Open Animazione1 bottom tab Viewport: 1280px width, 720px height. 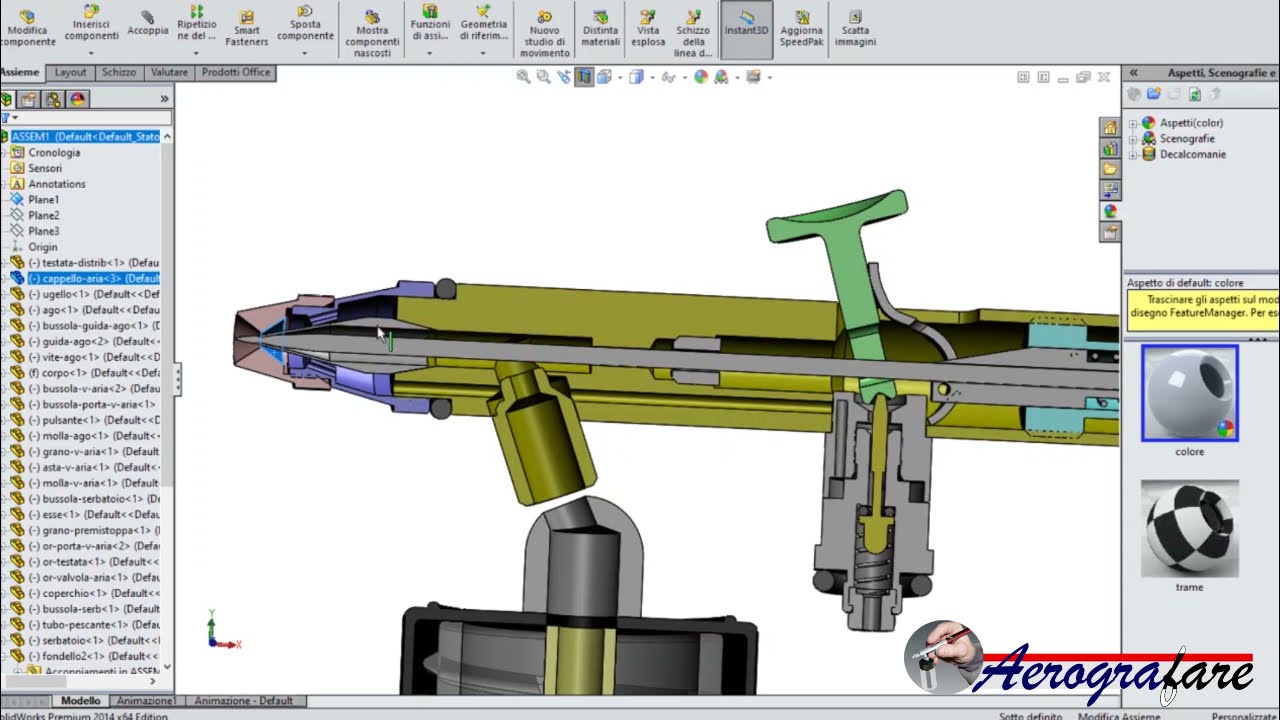pos(146,701)
